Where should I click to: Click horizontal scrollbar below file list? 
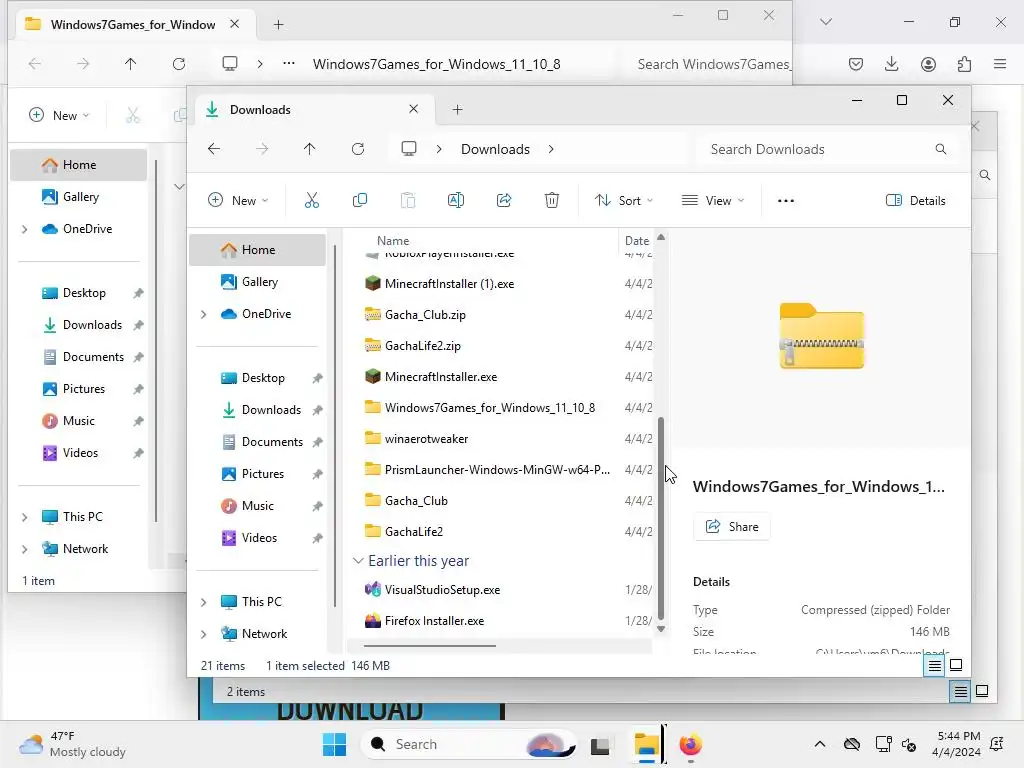click(x=430, y=646)
